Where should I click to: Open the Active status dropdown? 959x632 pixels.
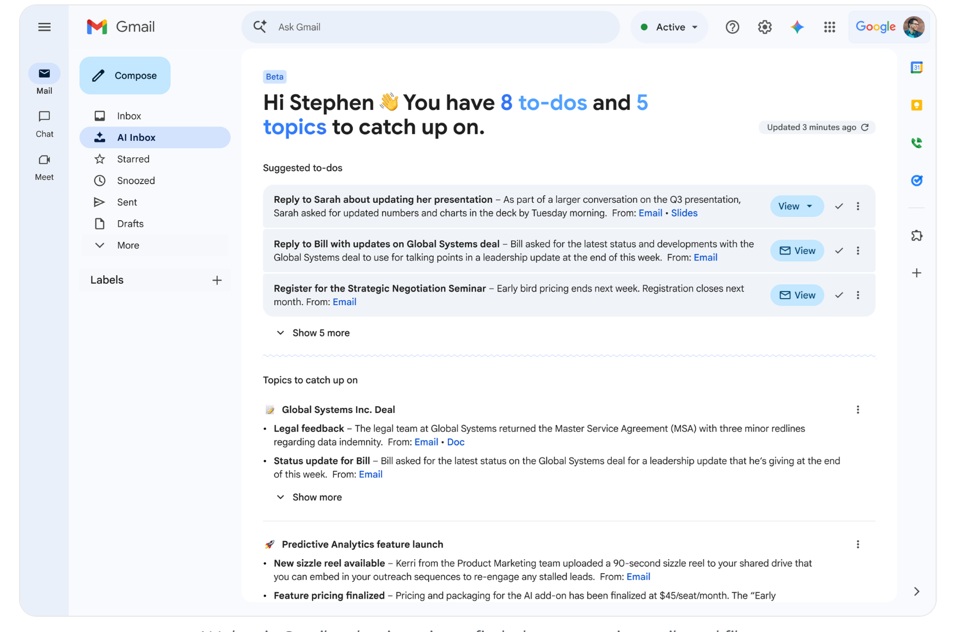[669, 27]
